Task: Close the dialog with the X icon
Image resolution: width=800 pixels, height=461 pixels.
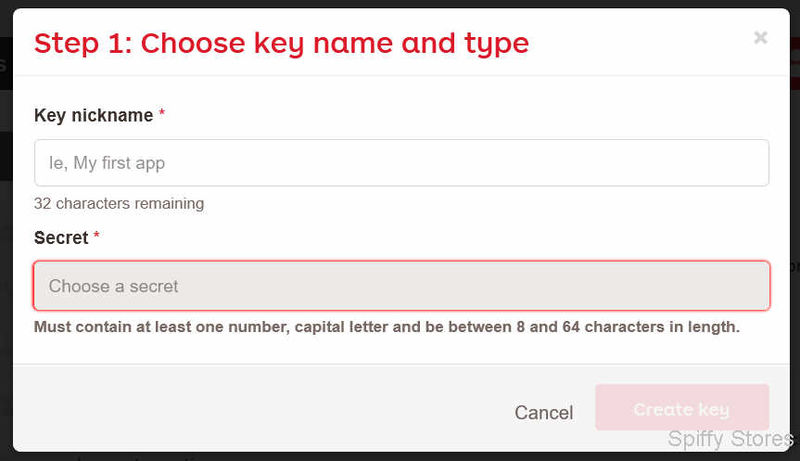Action: point(760,38)
